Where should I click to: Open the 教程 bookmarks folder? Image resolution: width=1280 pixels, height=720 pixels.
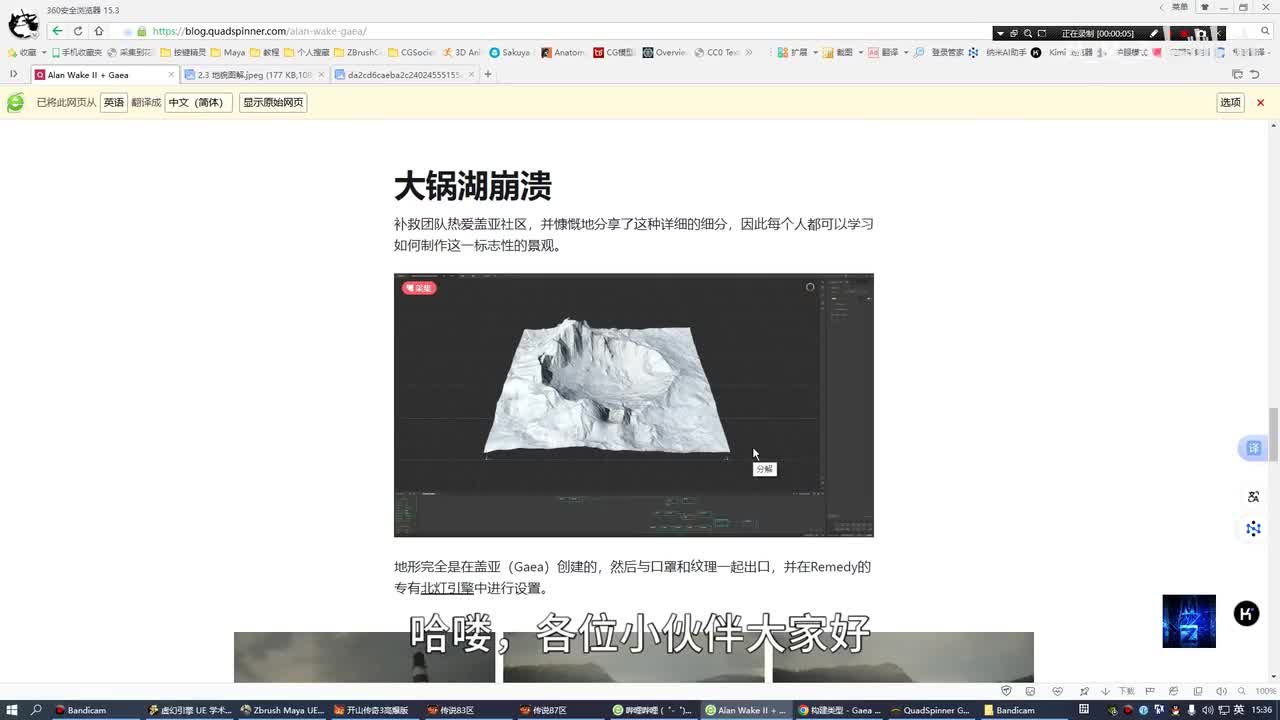tap(265, 52)
